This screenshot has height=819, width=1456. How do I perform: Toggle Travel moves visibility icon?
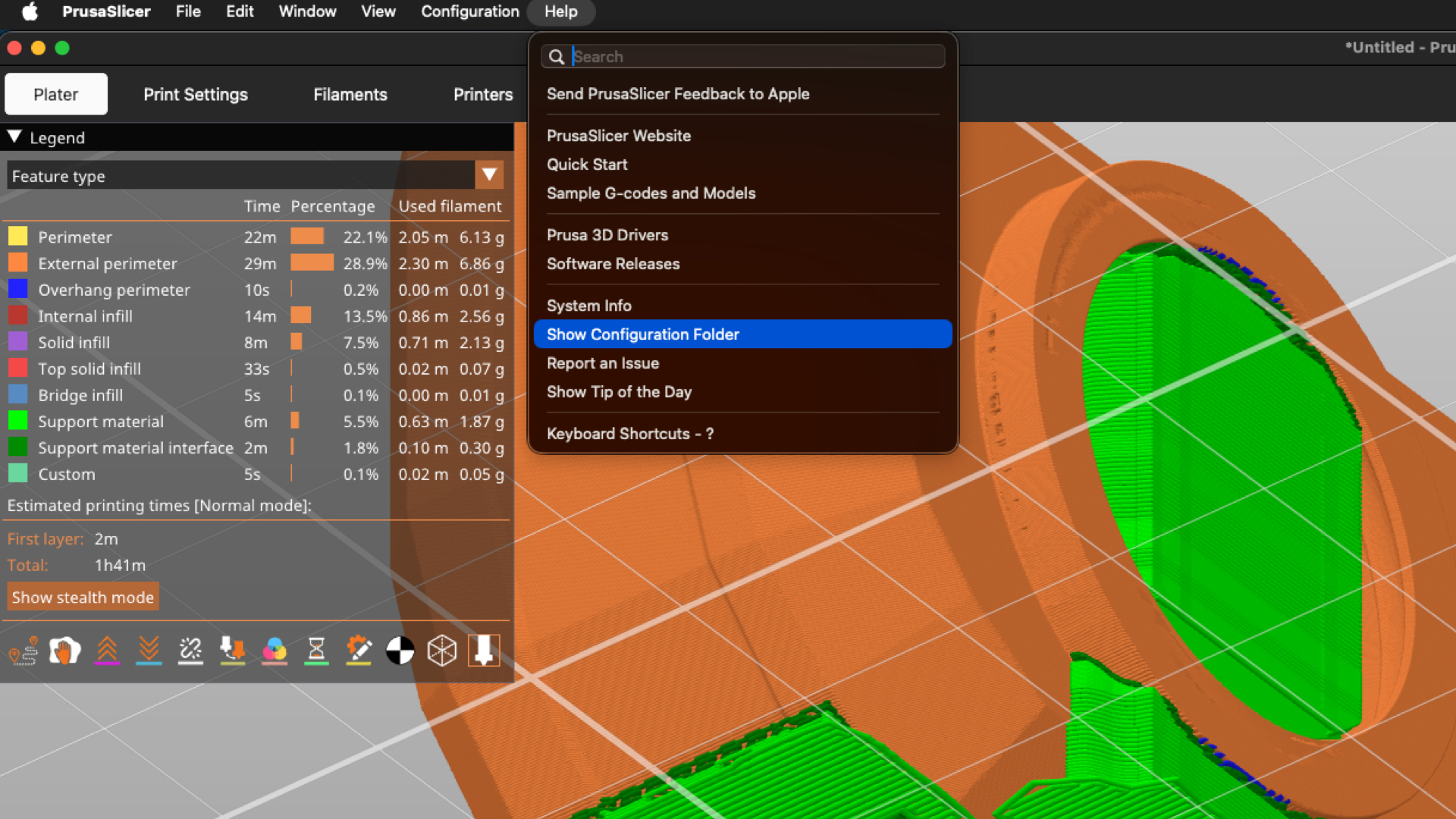24,651
